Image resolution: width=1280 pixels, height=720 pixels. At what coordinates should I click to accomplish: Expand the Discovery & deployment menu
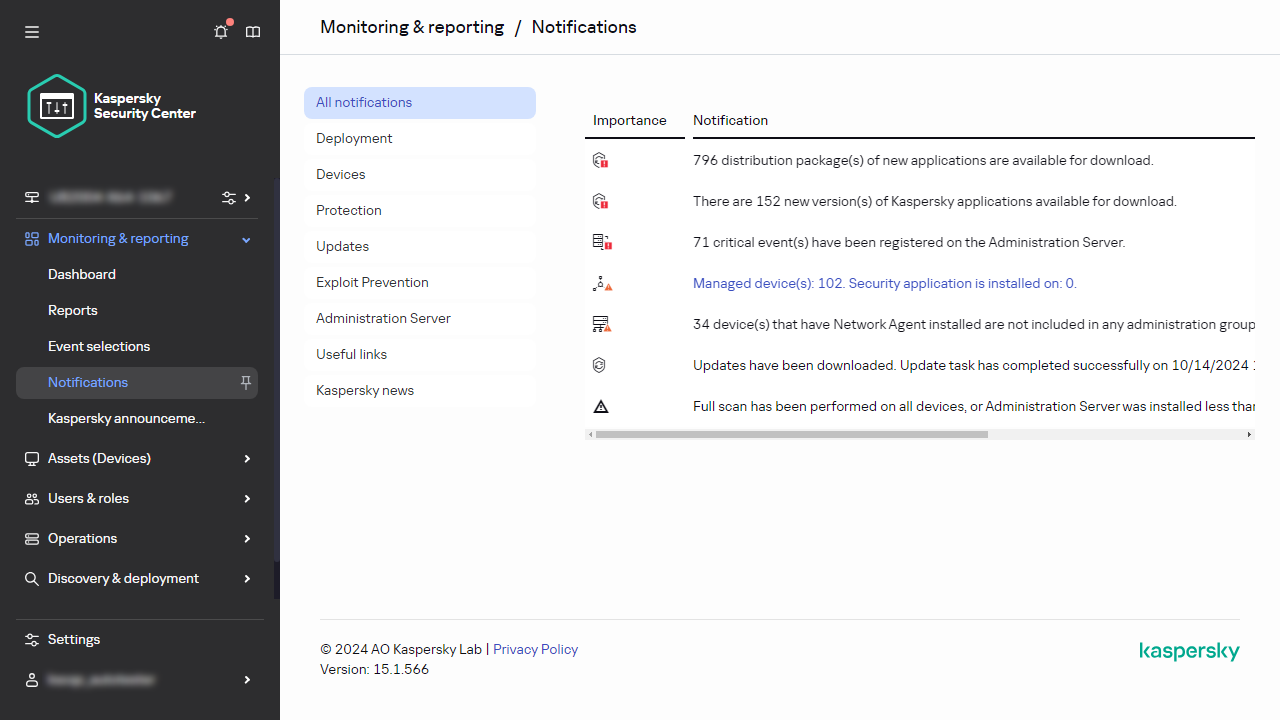246,578
